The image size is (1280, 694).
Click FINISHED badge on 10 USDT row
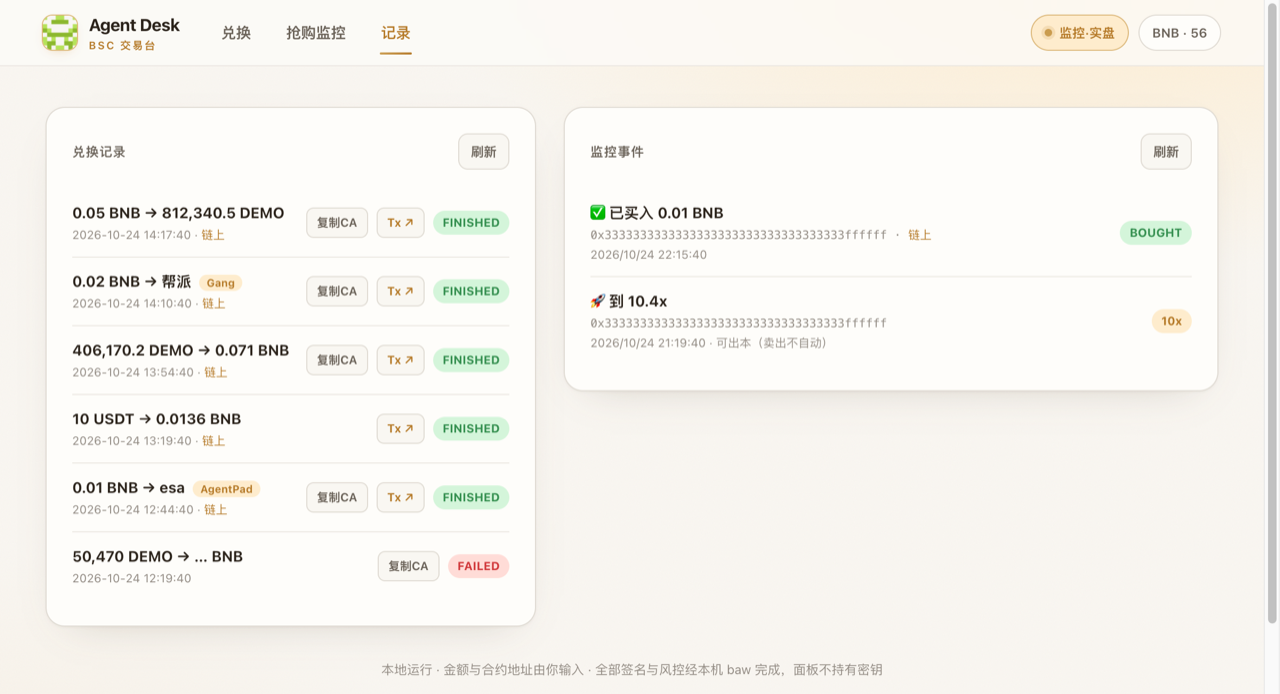471,429
